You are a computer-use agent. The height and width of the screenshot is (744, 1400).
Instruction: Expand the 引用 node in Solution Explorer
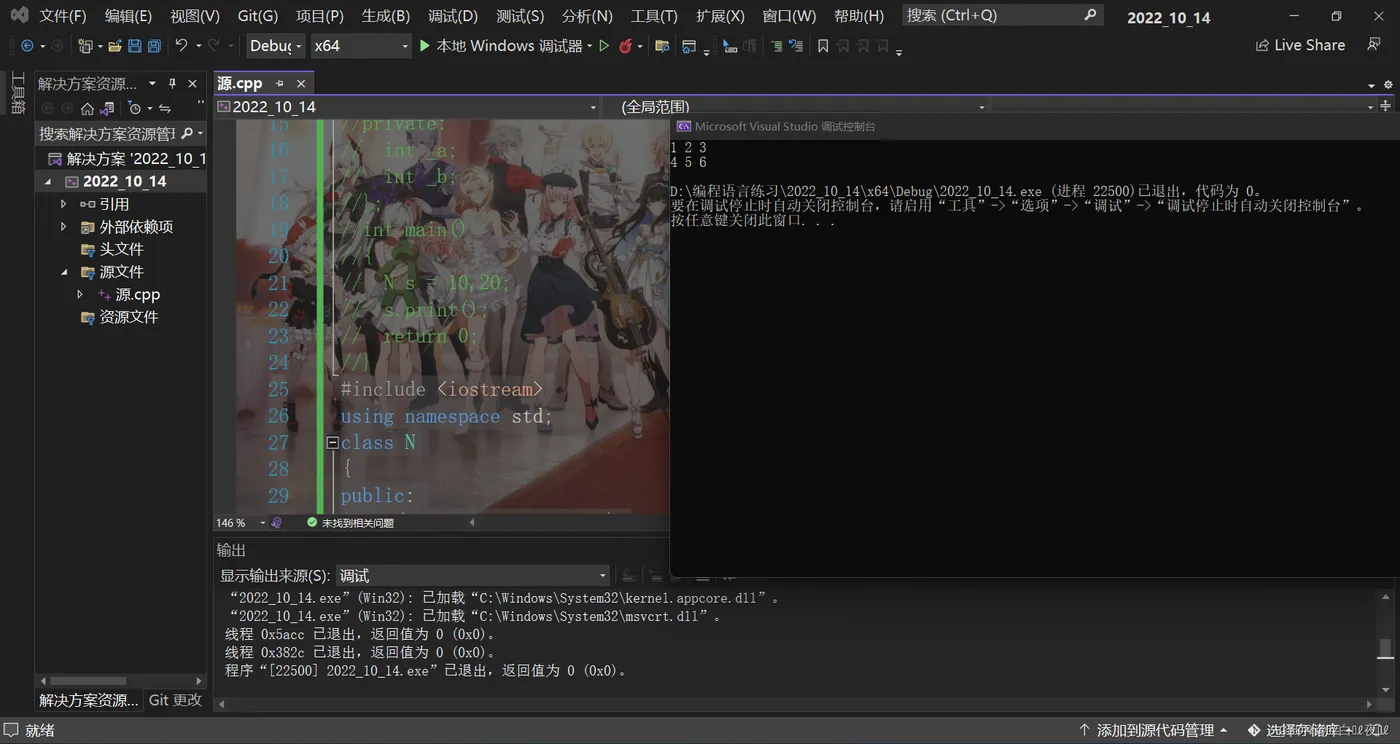pos(64,204)
